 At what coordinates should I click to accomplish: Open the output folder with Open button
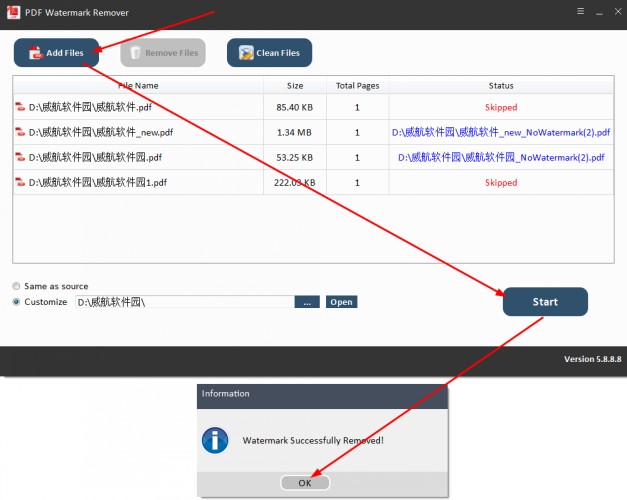[341, 302]
